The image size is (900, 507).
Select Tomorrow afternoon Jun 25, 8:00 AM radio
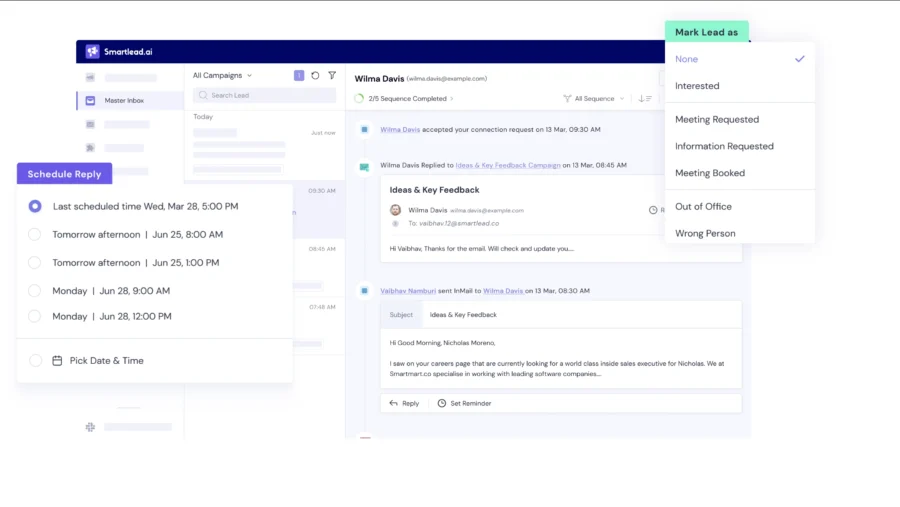click(35, 234)
